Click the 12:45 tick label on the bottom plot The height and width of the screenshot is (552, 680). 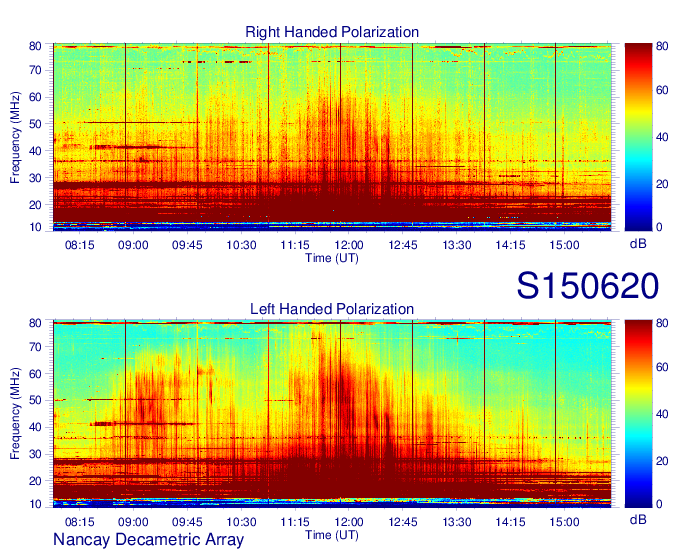coord(403,522)
